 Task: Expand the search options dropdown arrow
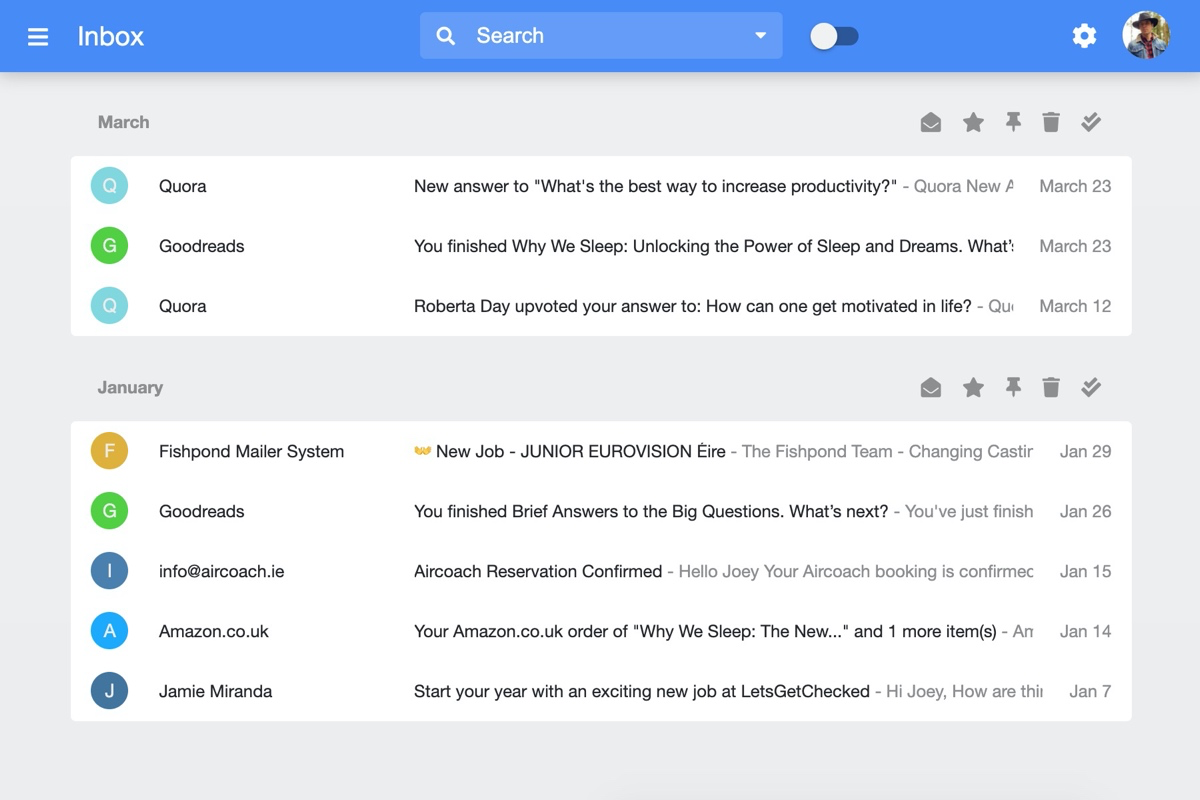760,36
